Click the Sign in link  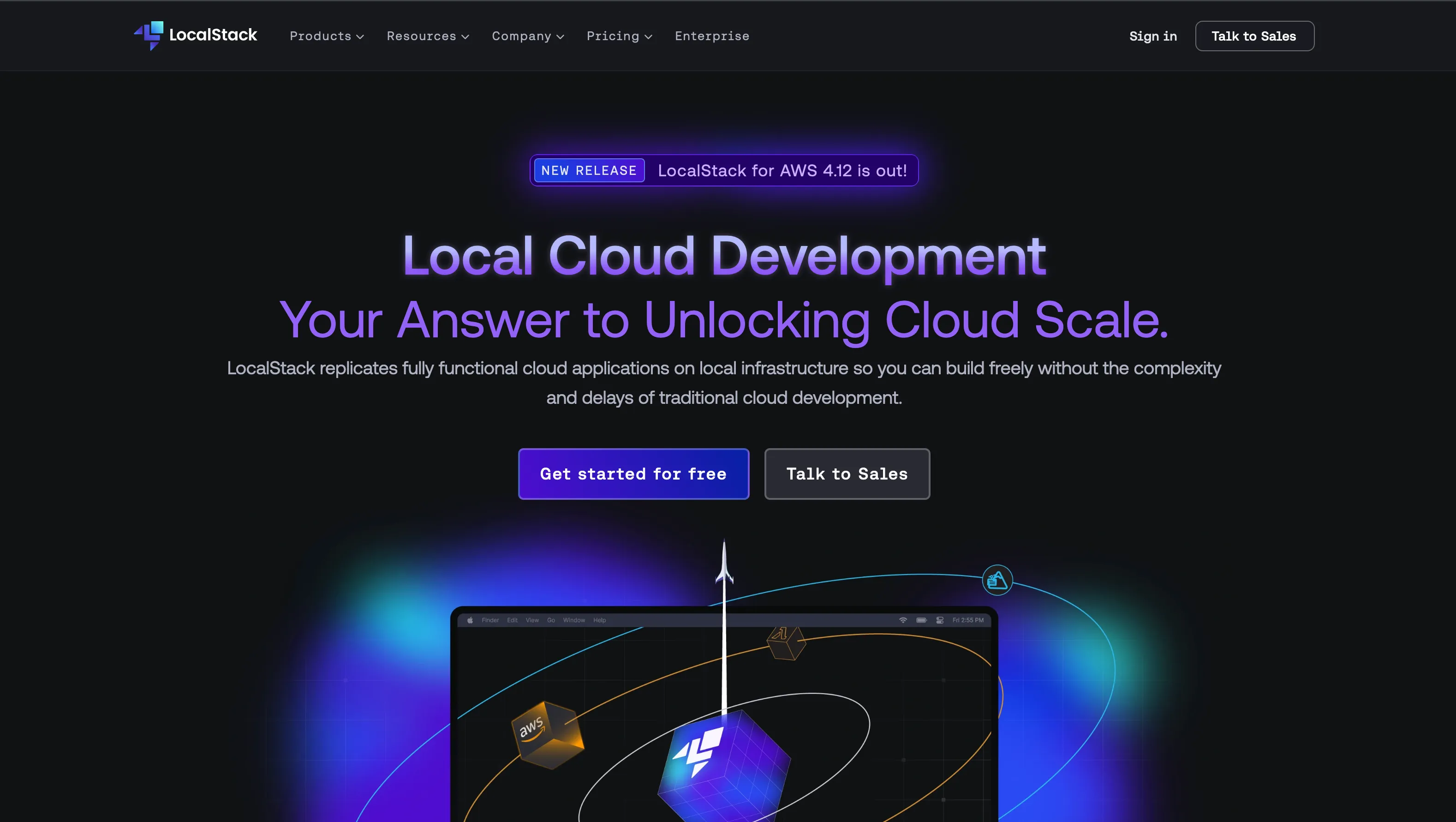[x=1153, y=36]
